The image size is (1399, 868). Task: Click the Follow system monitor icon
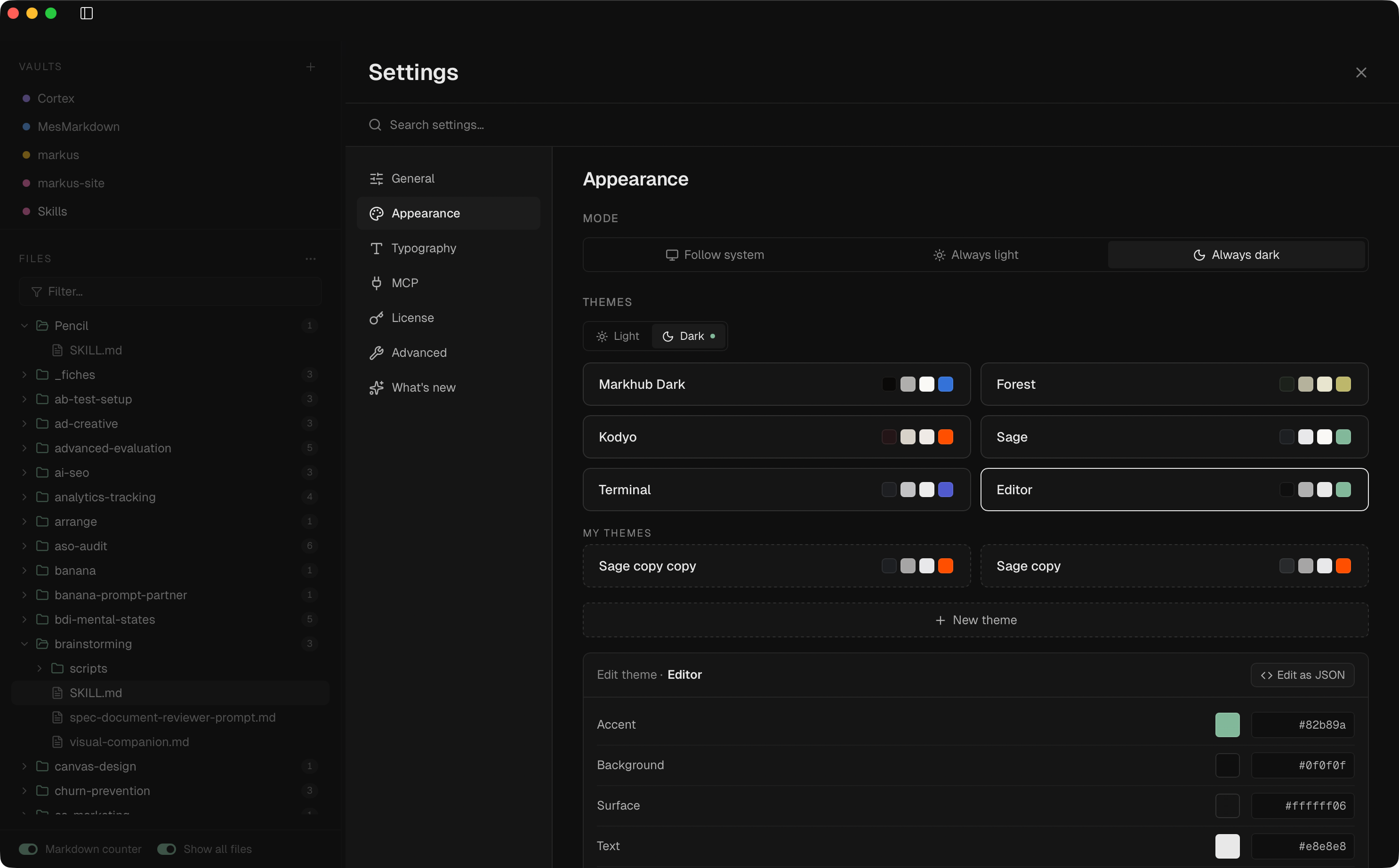pyautogui.click(x=672, y=255)
